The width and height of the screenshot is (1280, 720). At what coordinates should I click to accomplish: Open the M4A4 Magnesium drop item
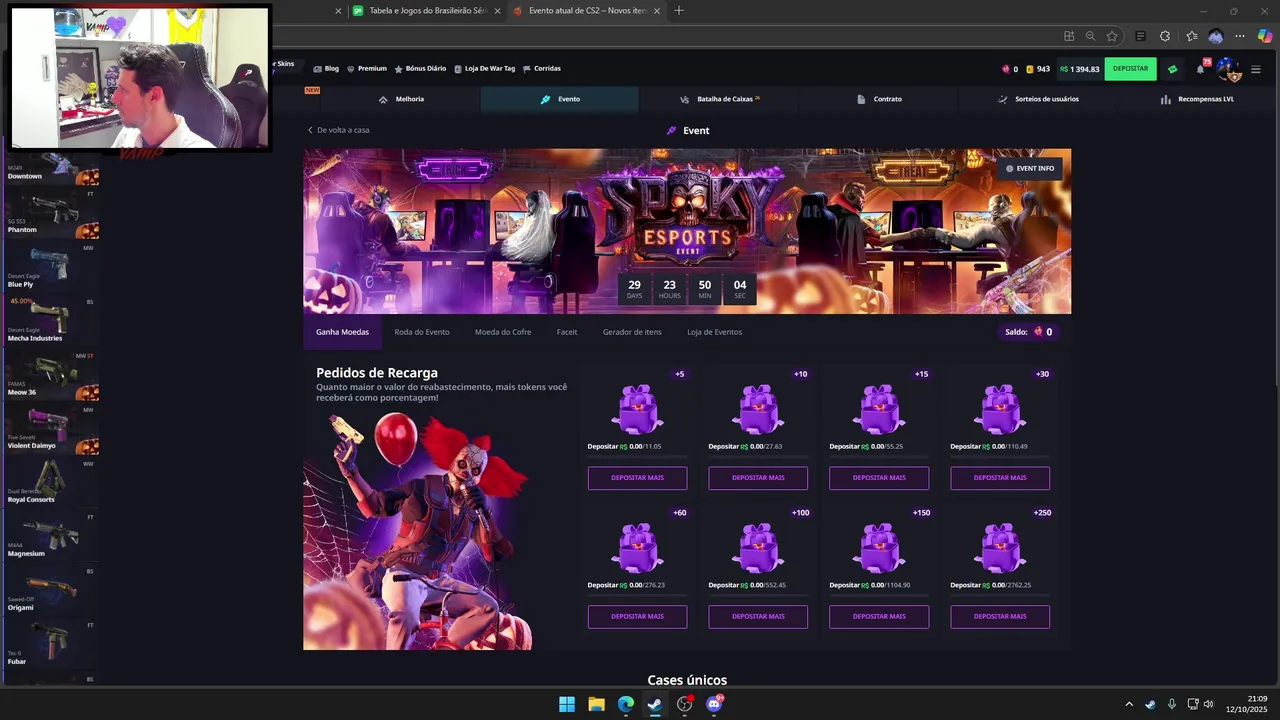(51, 536)
